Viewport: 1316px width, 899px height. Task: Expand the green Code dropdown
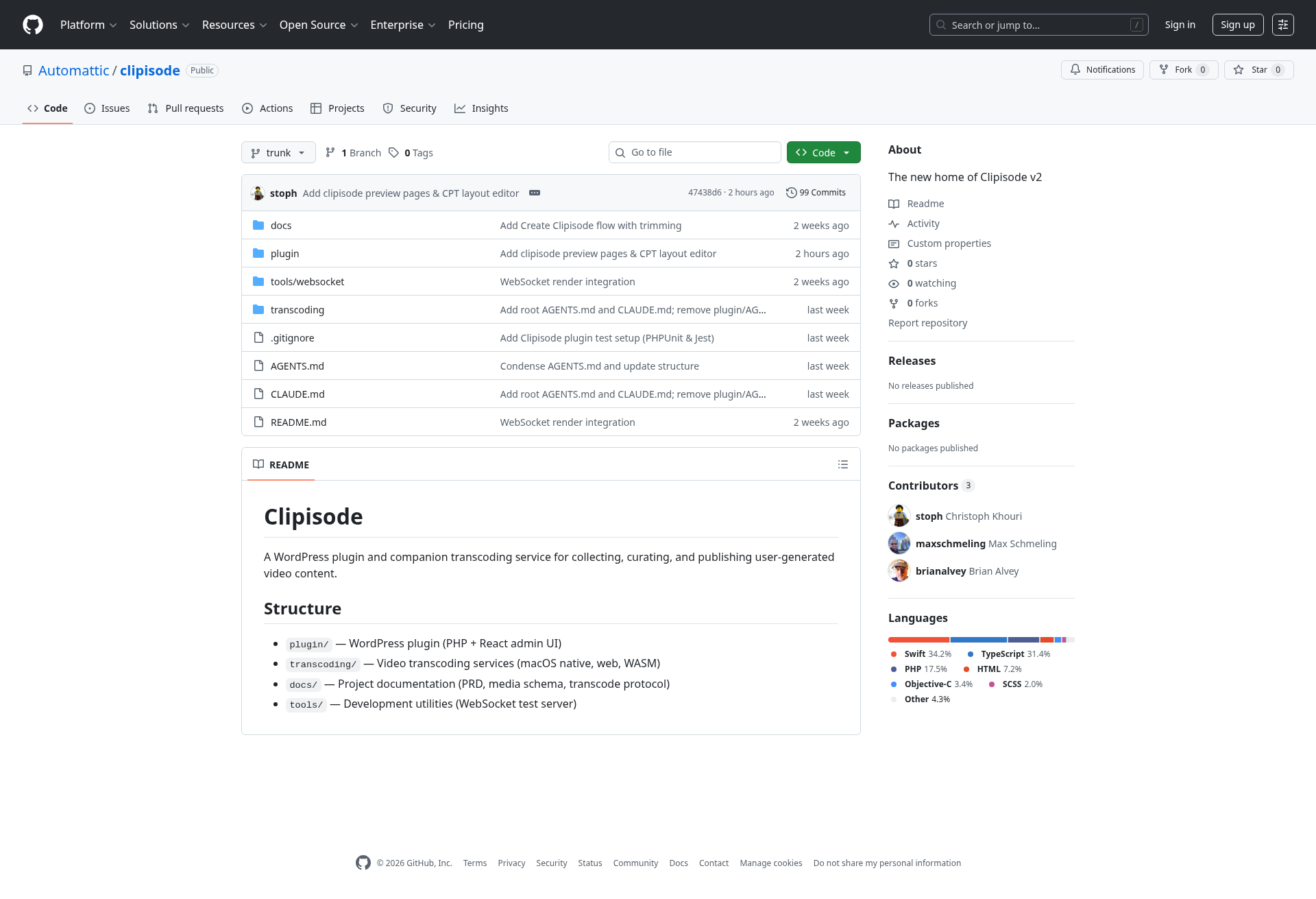coord(824,152)
